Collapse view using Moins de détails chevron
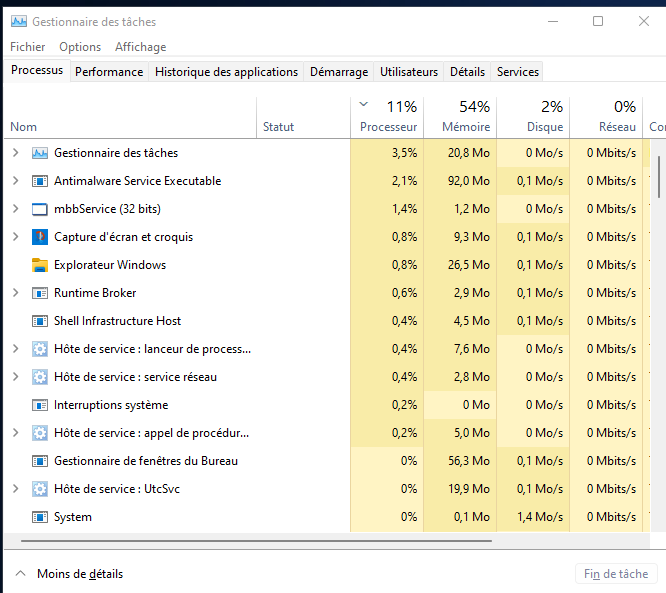The height and width of the screenshot is (593, 666). (x=20, y=573)
